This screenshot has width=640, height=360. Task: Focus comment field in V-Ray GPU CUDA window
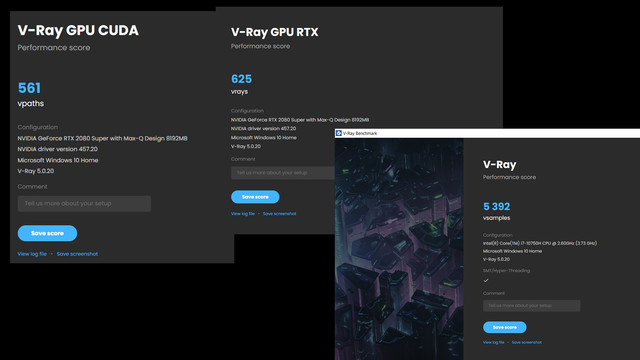(x=84, y=204)
